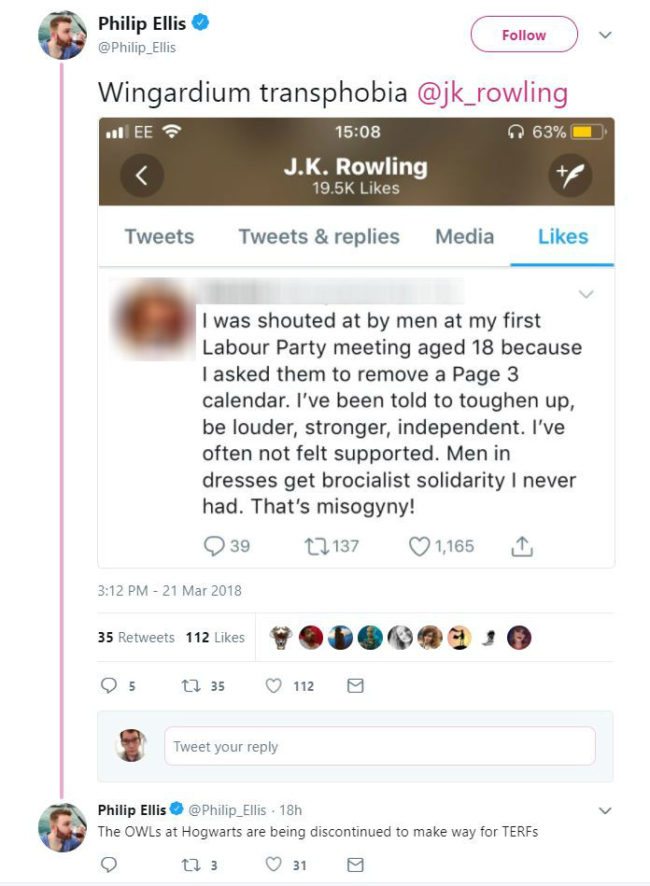View the 35 Retweets list
The height and width of the screenshot is (886, 650).
[136, 637]
